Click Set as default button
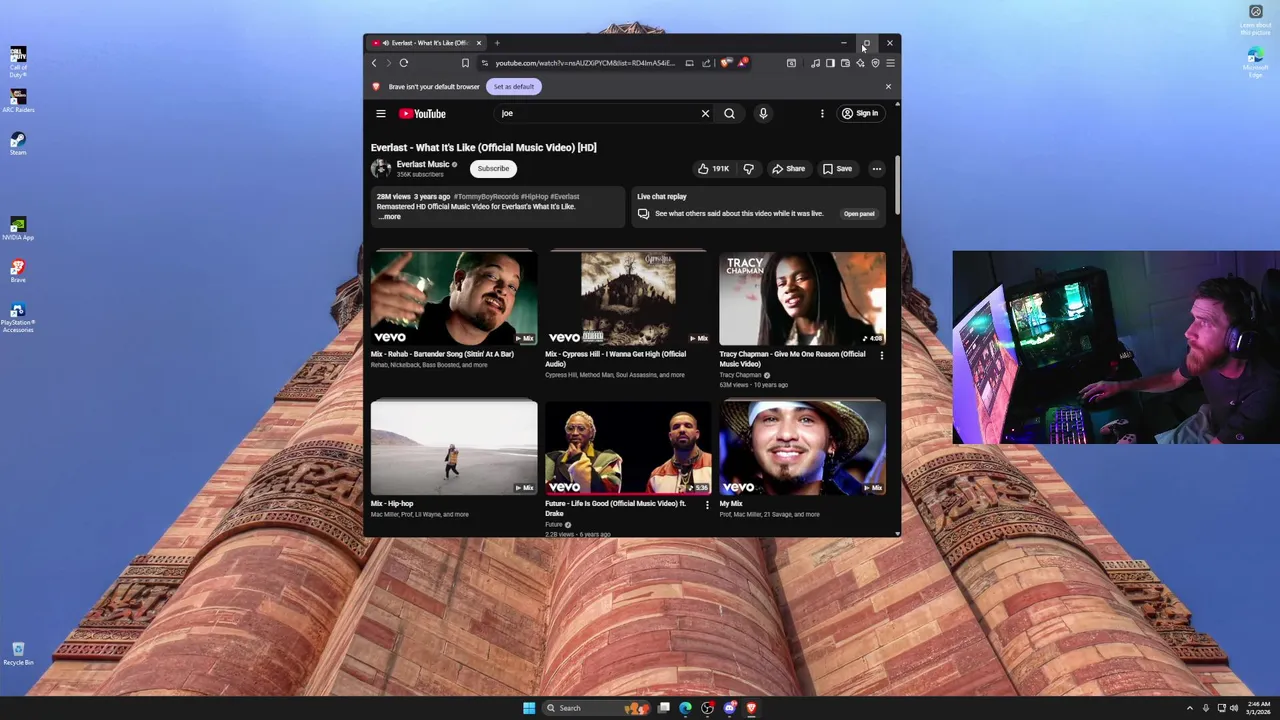 click(x=514, y=87)
